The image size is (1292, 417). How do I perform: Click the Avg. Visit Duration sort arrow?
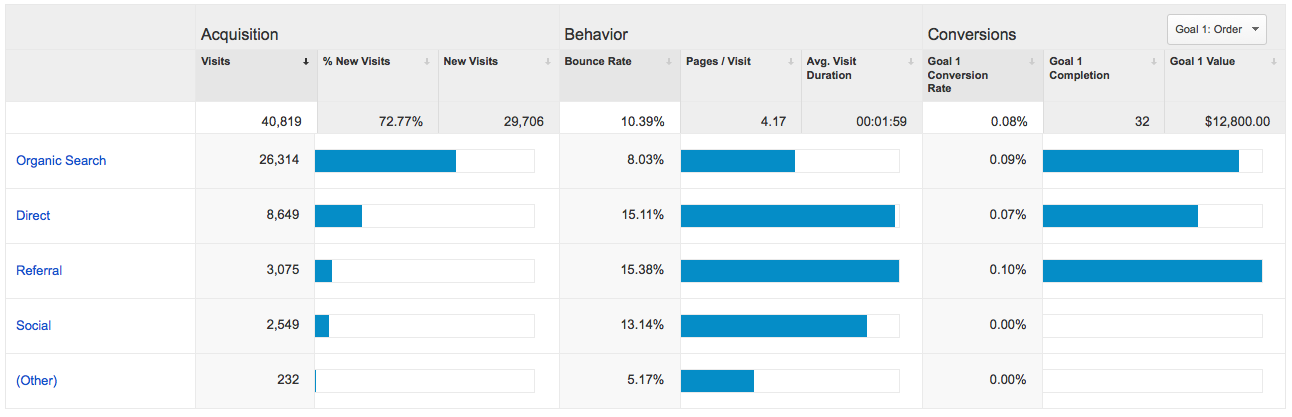pos(911,62)
